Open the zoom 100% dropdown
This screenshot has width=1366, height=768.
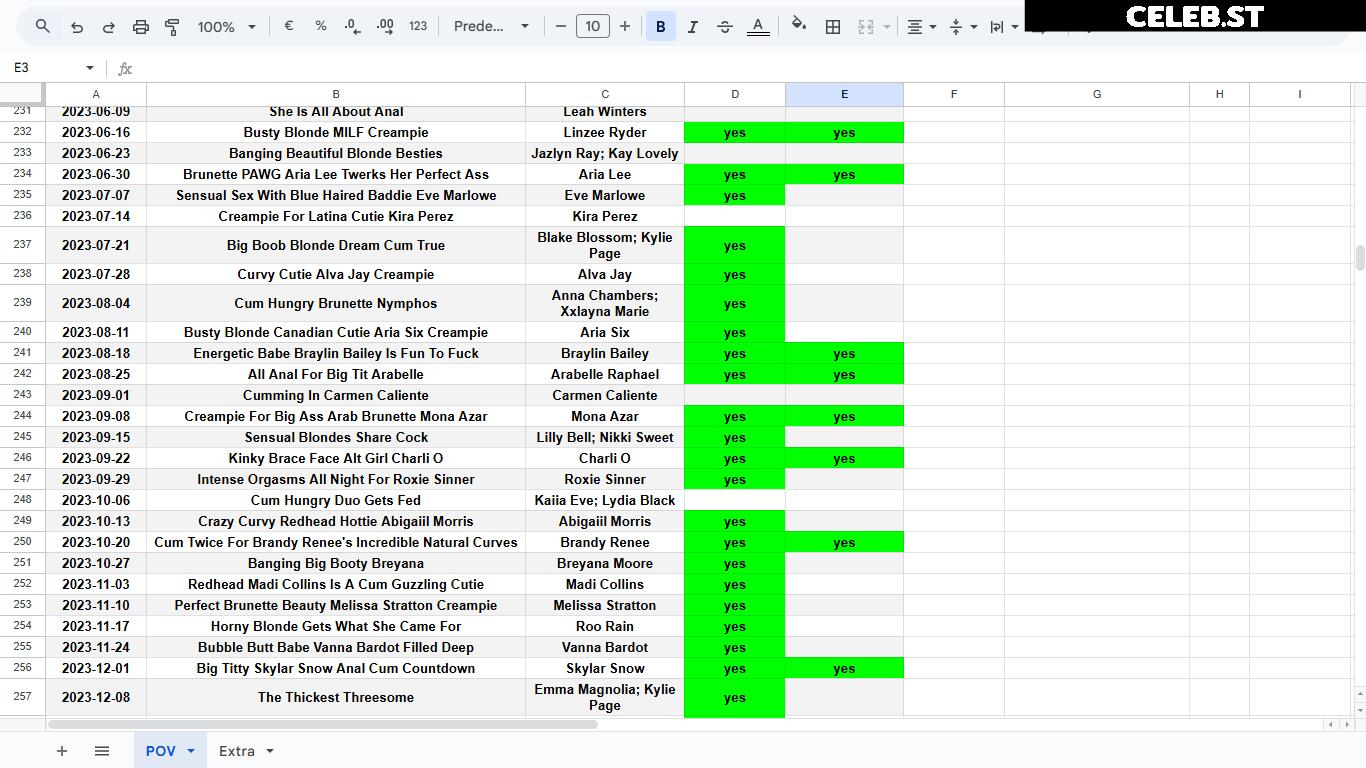[x=227, y=27]
